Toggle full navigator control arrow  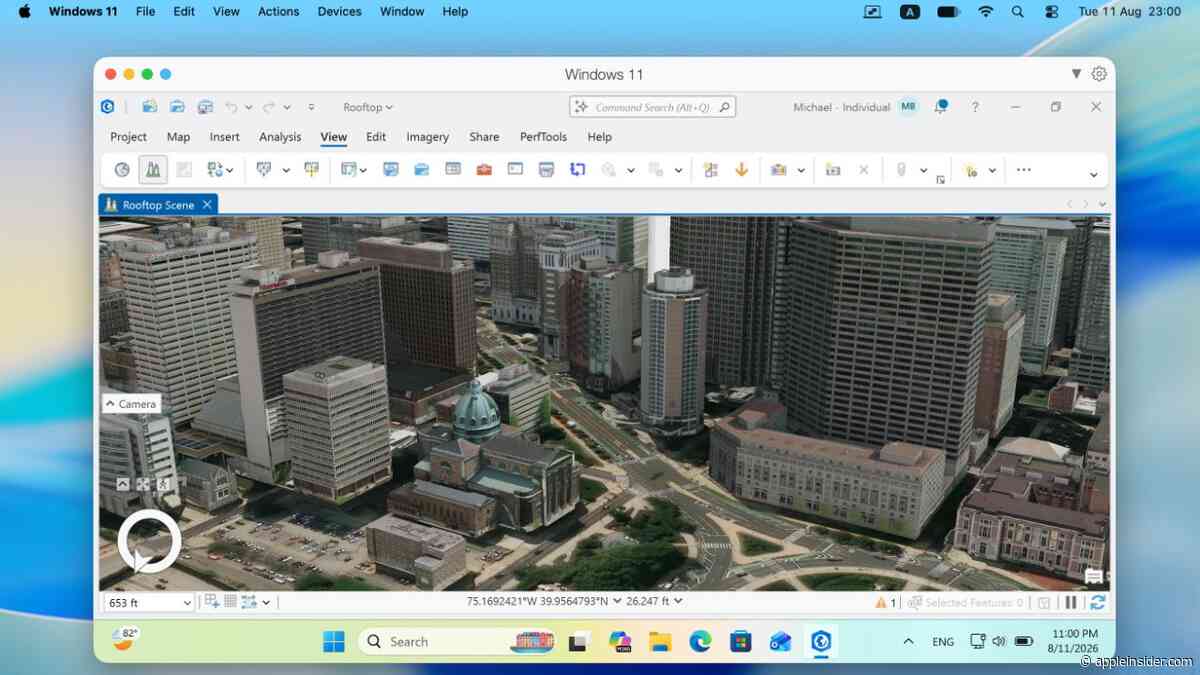point(123,484)
